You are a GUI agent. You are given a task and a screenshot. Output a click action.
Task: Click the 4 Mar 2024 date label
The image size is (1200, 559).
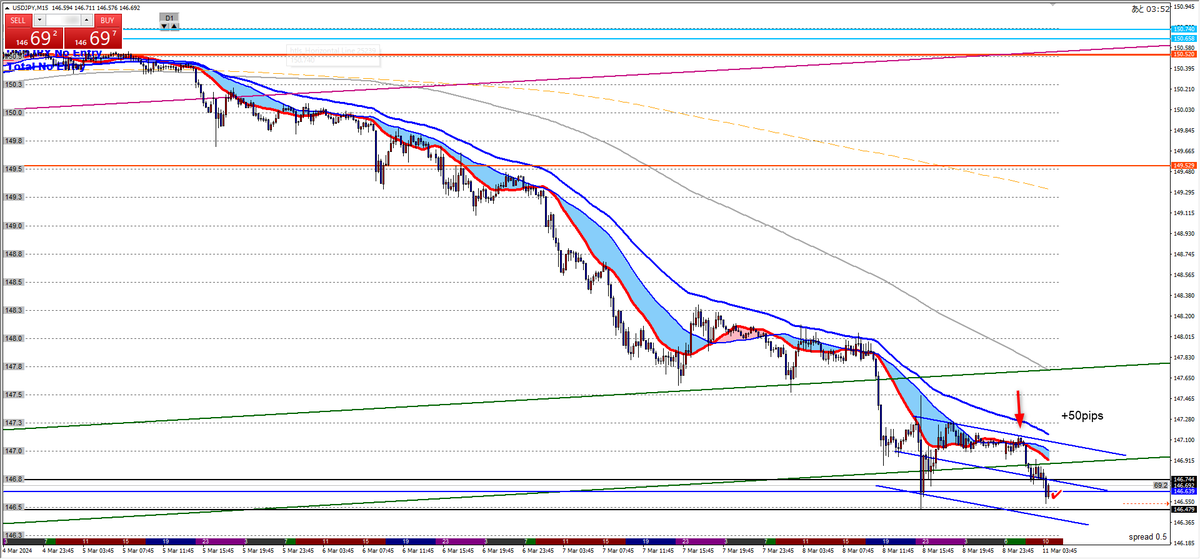click(x=15, y=550)
